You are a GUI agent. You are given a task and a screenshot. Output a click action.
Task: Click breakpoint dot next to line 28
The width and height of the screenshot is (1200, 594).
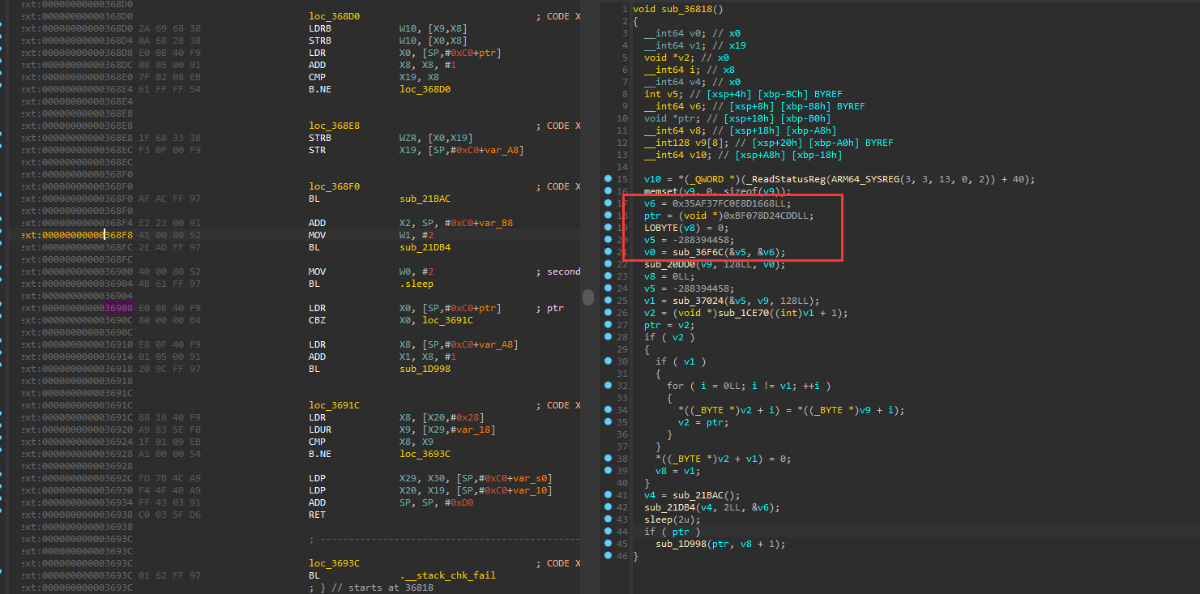pos(609,337)
